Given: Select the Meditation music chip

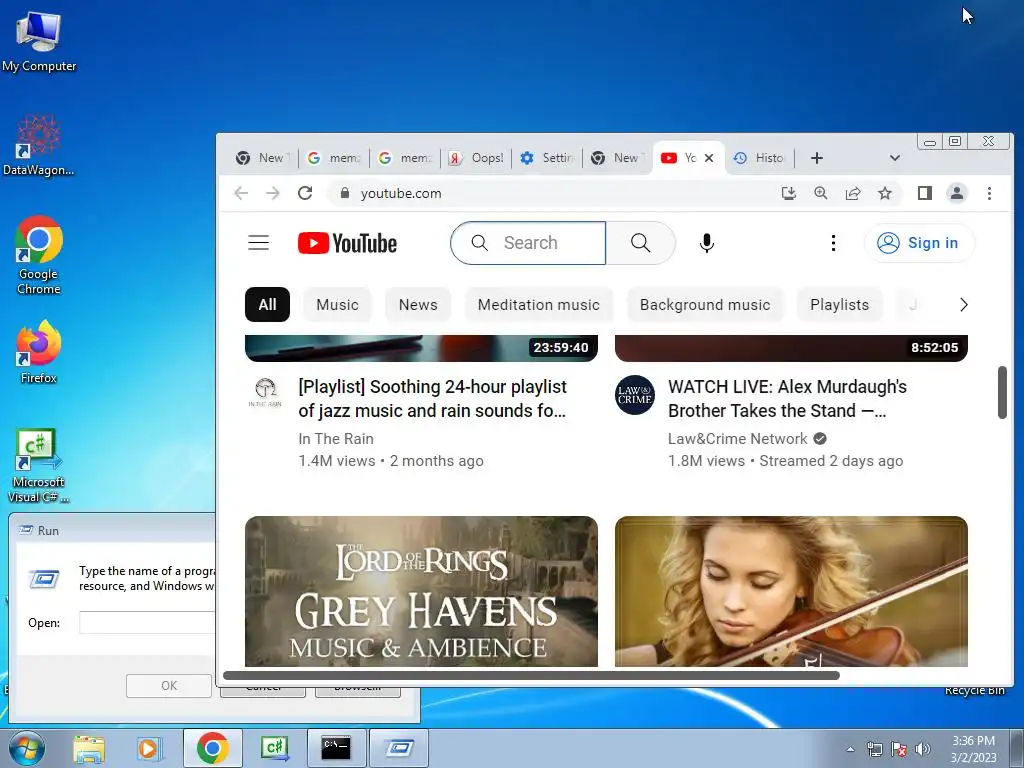Looking at the screenshot, I should [539, 305].
